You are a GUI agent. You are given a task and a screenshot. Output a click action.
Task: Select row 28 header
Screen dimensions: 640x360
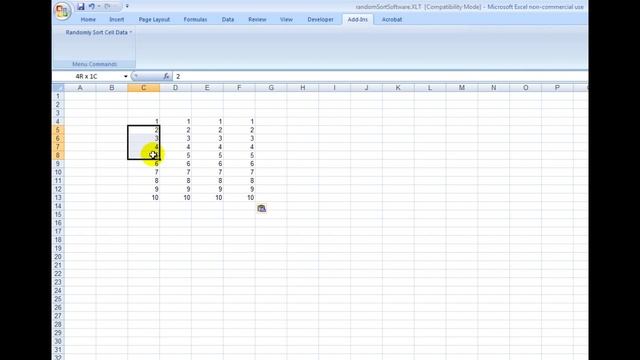pyautogui.click(x=58, y=324)
